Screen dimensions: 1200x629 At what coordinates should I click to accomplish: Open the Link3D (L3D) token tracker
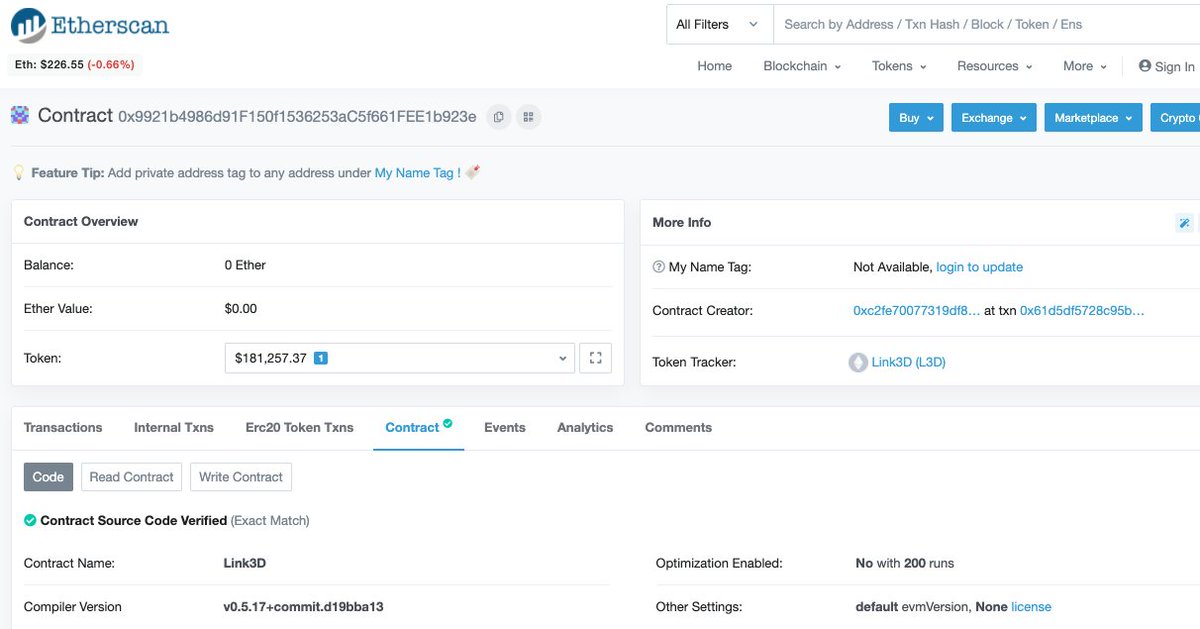point(908,362)
